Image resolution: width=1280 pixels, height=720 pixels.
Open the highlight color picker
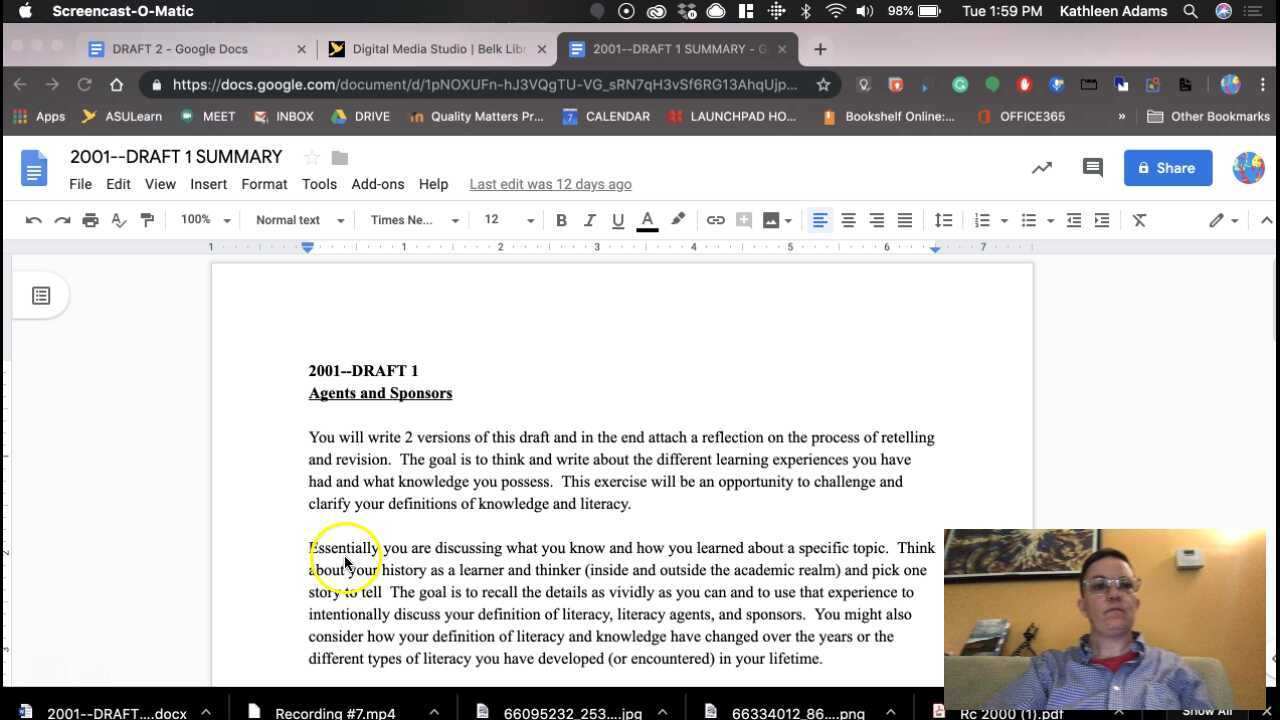click(x=678, y=220)
